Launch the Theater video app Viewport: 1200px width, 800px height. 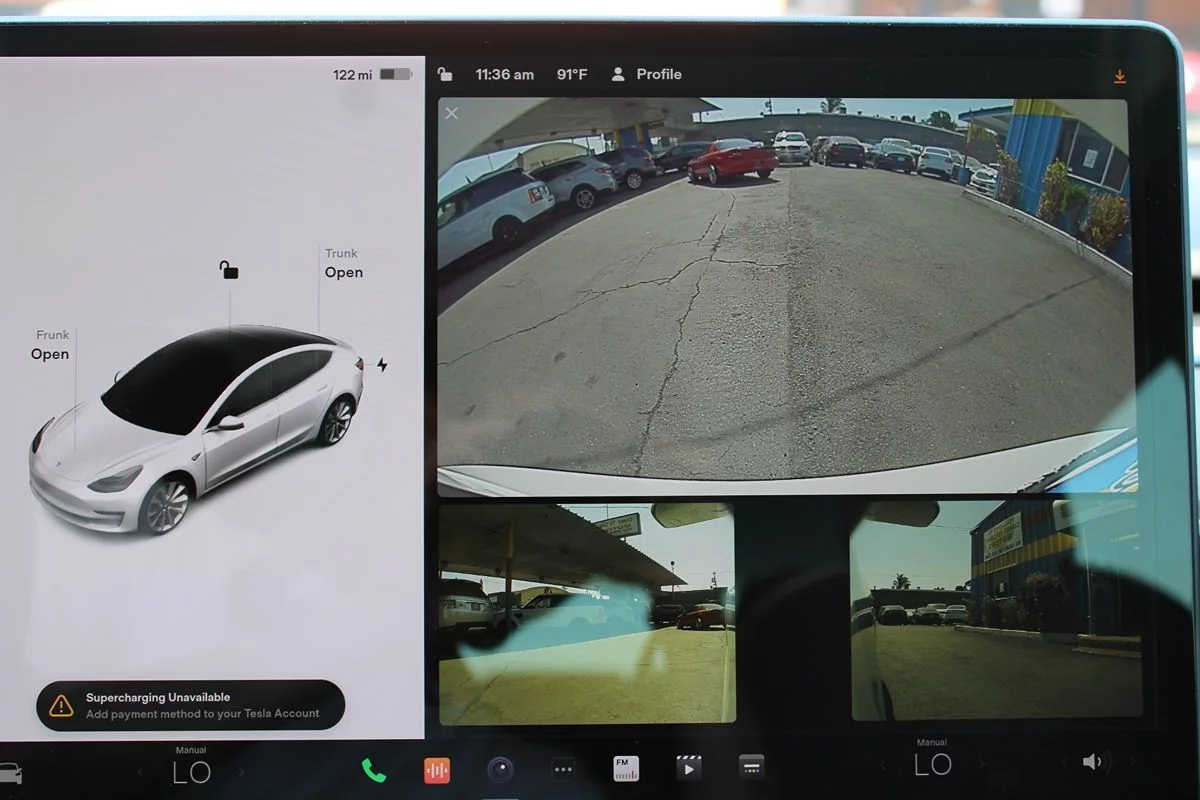[688, 768]
